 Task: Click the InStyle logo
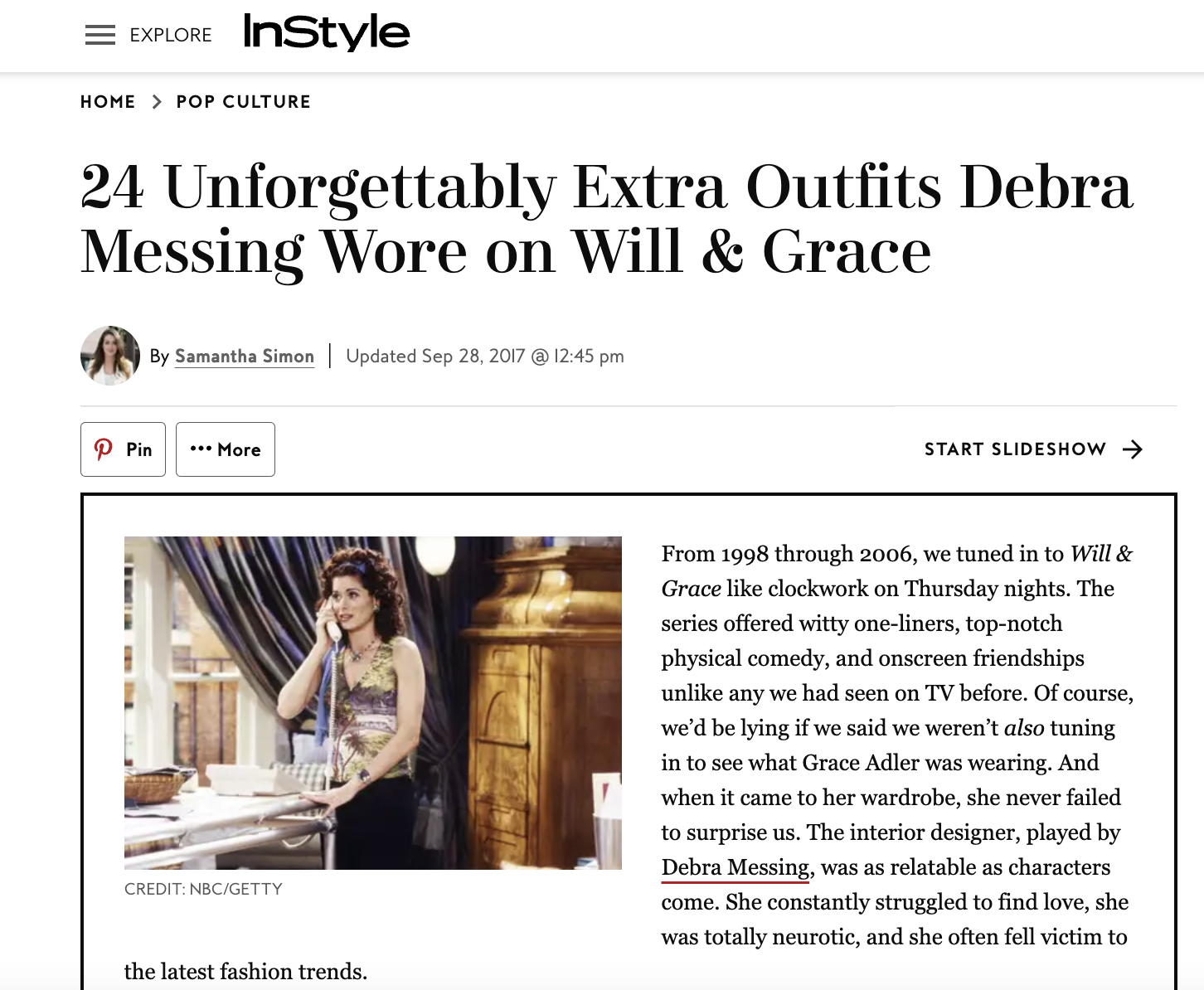coord(328,33)
